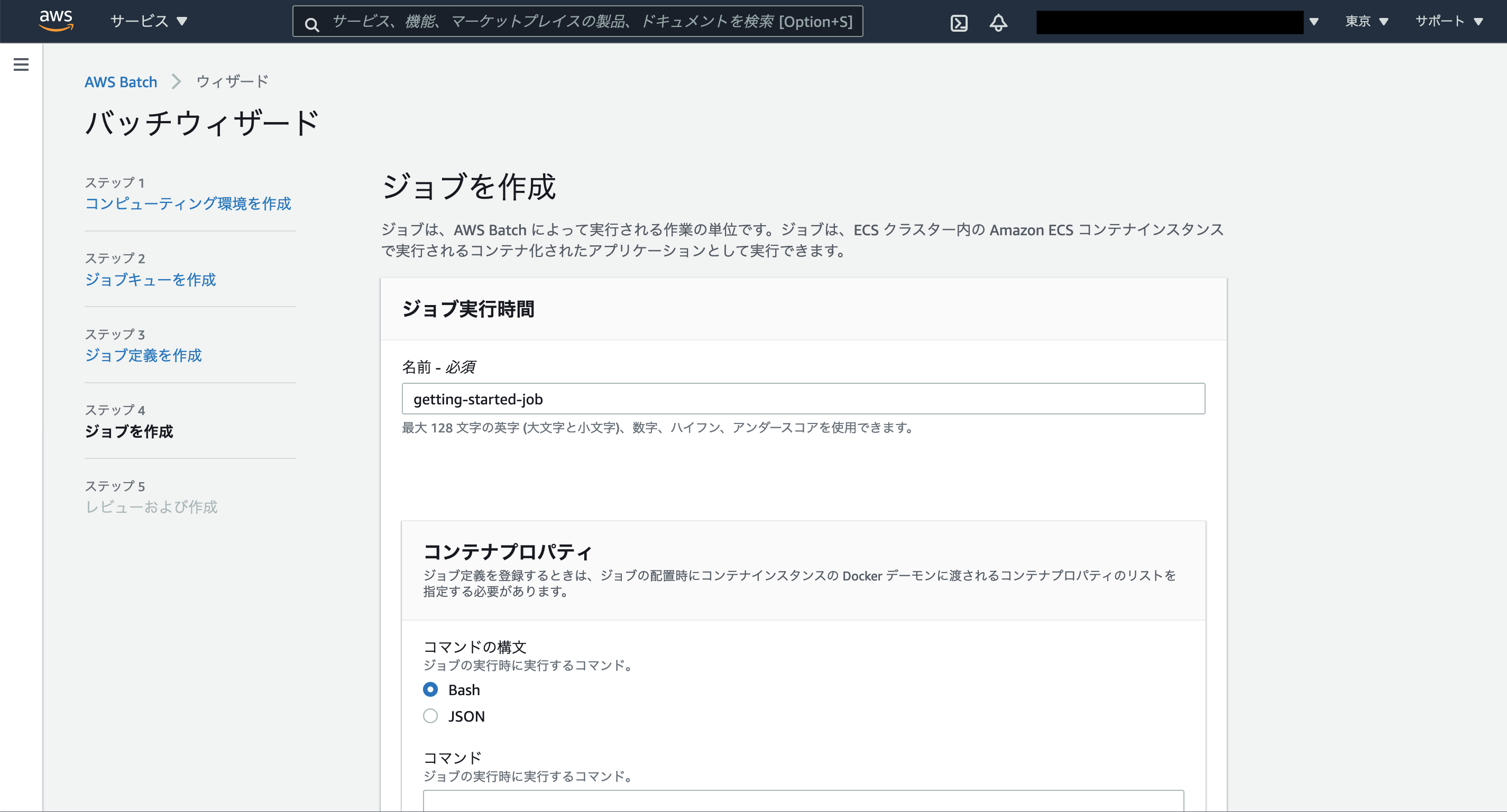Click step 5 レビューおよび作成
Viewport: 1507px width, 812px height.
click(151, 506)
